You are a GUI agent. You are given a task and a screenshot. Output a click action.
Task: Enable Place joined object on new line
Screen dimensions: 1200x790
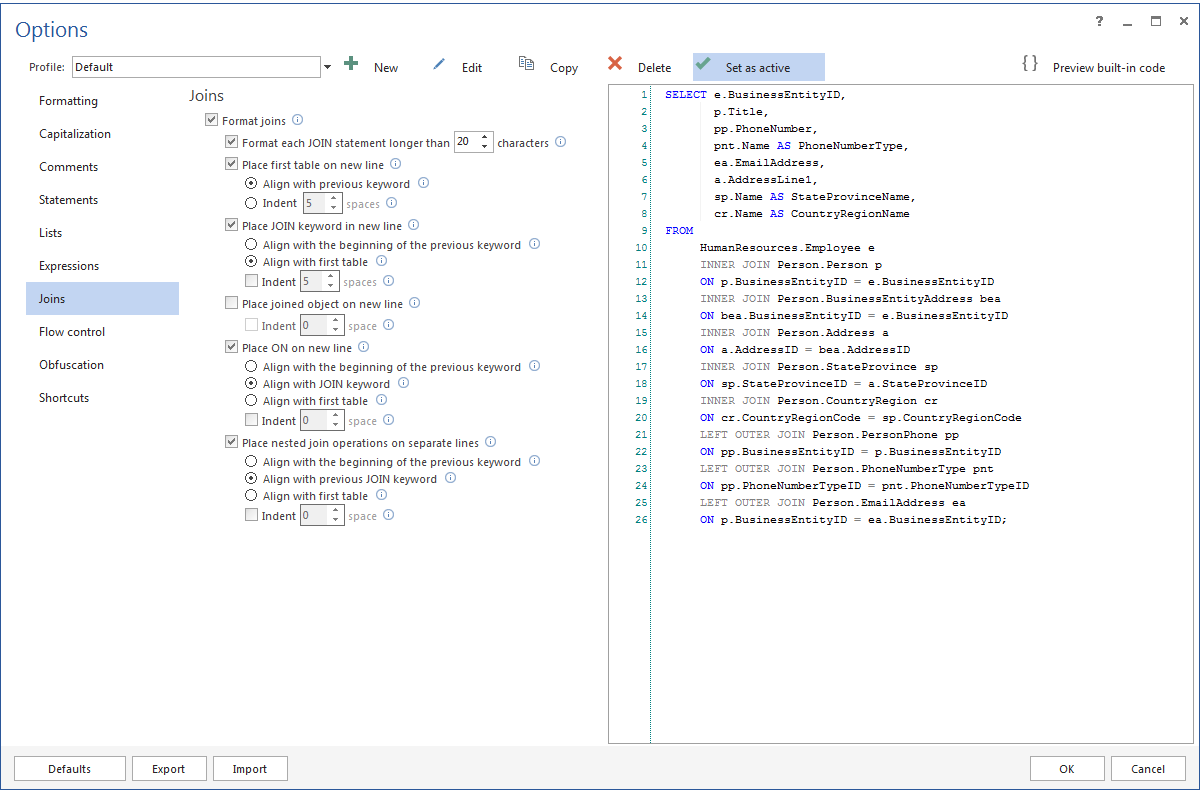(231, 302)
